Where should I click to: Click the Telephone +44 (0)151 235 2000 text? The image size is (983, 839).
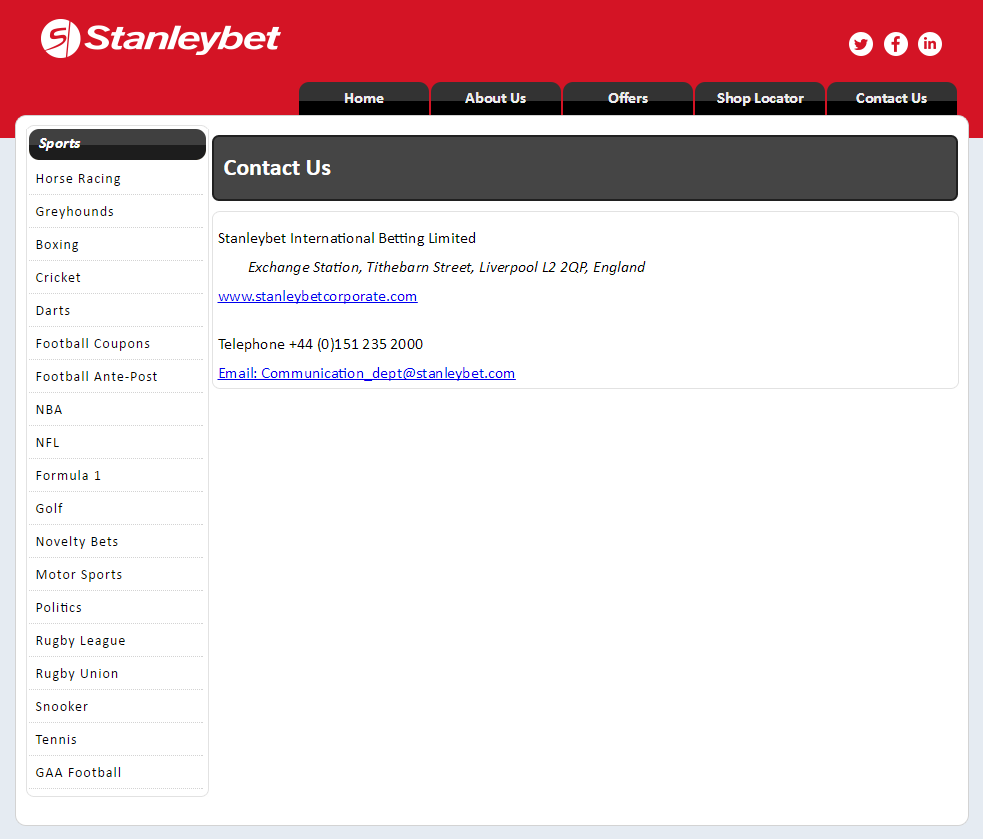(320, 344)
